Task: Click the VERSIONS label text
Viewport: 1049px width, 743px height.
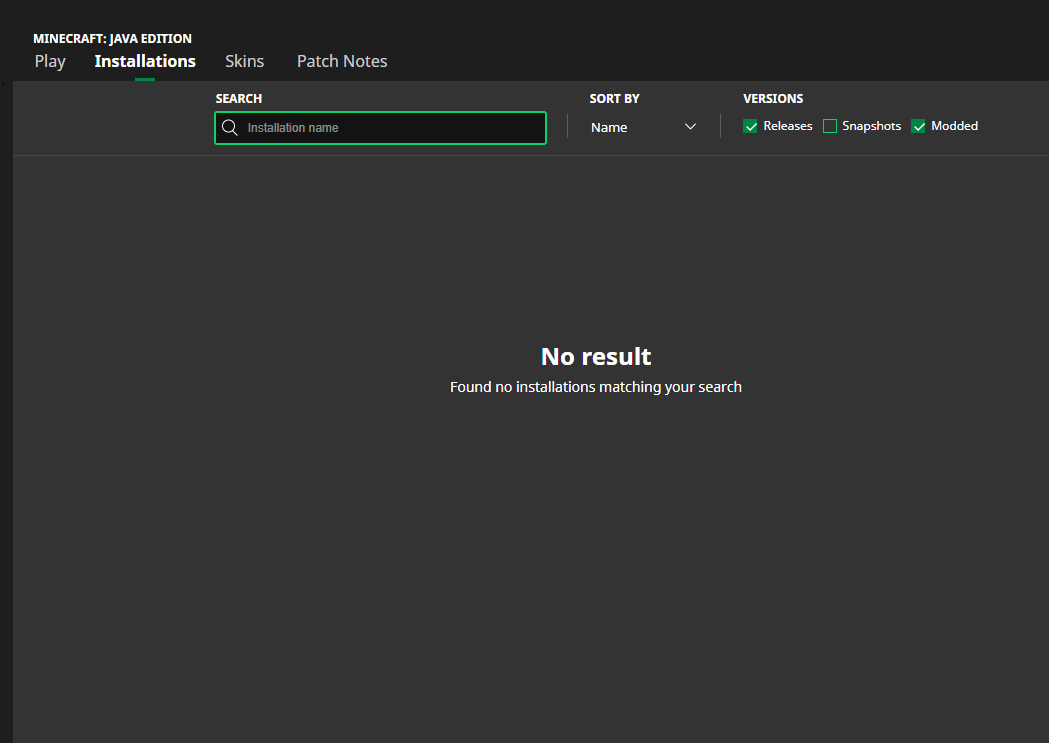Action: [773, 98]
